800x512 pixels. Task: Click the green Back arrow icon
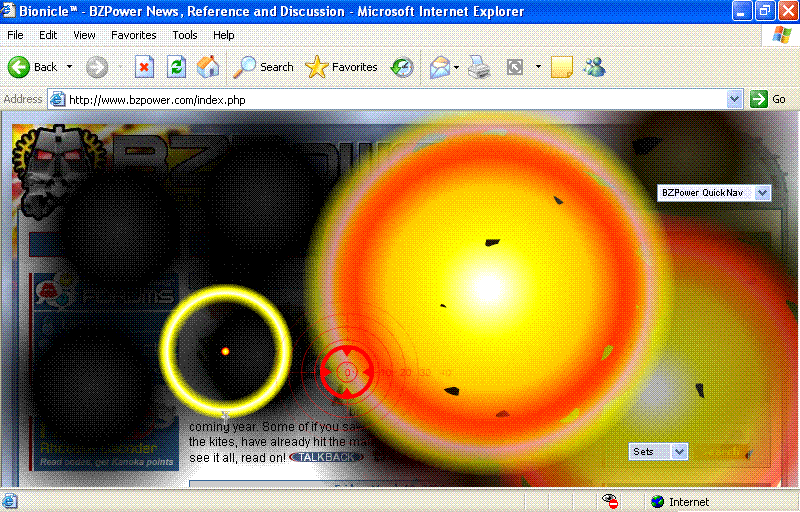coord(19,67)
